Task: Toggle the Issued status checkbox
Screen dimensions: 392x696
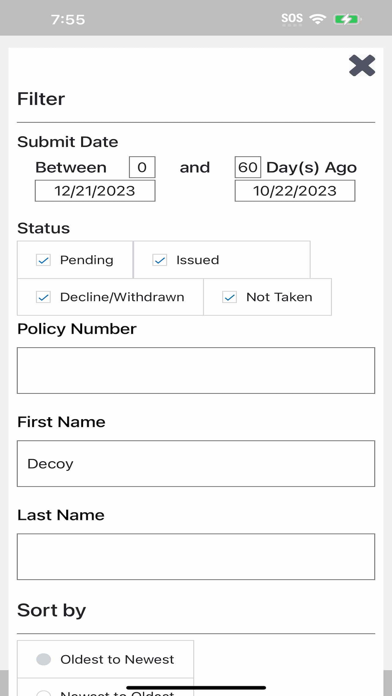Action: tap(159, 260)
